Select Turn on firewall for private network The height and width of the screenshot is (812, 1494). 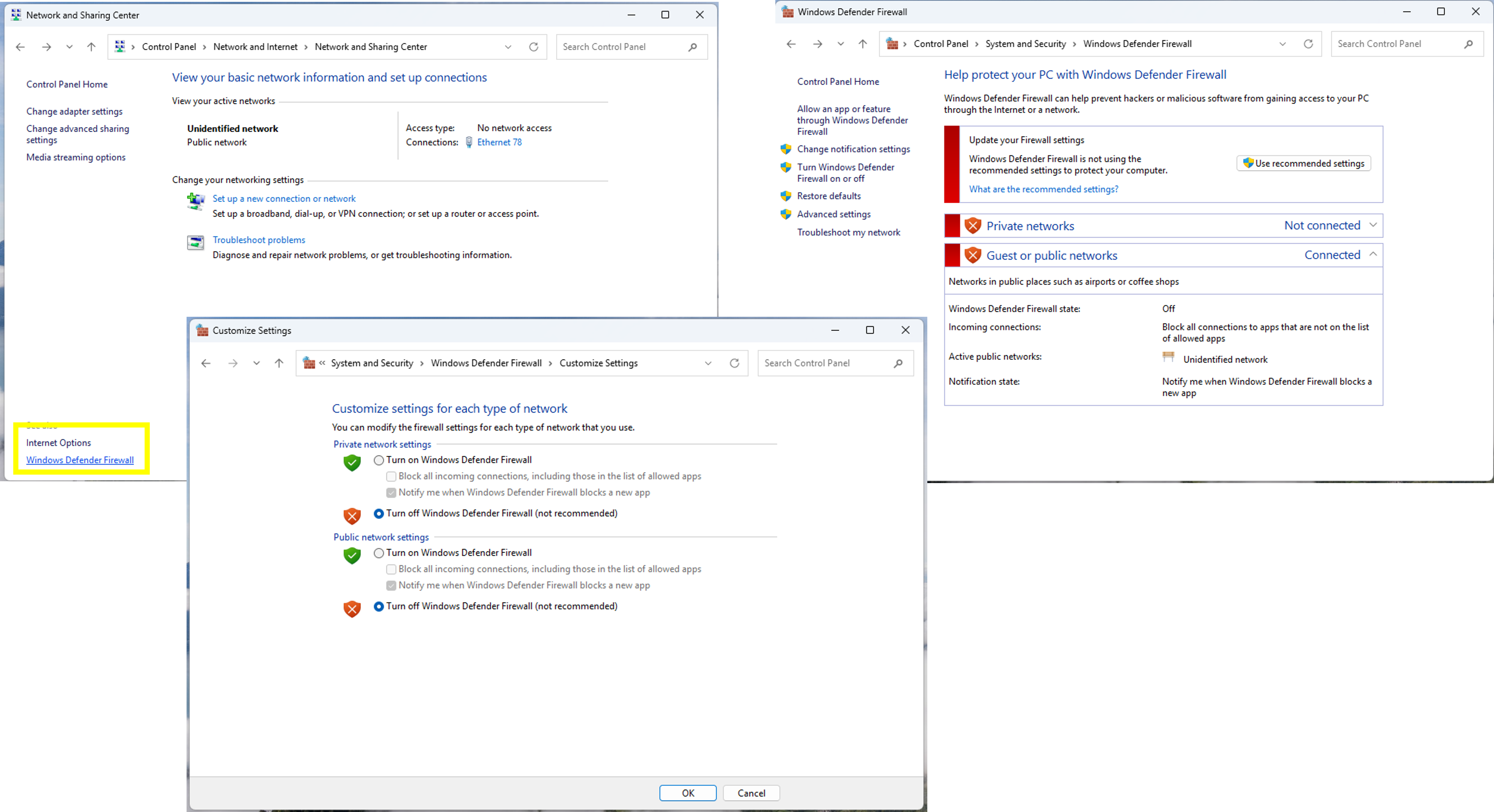379,460
